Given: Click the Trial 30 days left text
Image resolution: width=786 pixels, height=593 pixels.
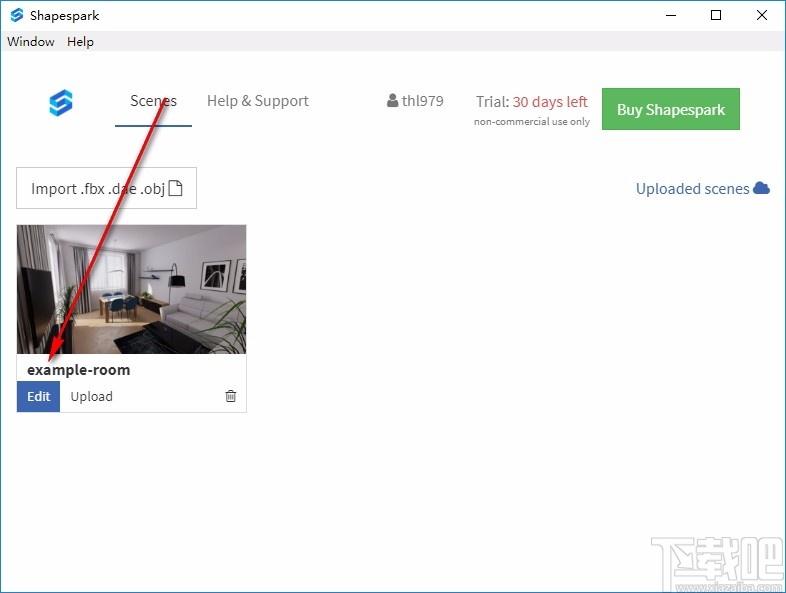Looking at the screenshot, I should (x=531, y=102).
